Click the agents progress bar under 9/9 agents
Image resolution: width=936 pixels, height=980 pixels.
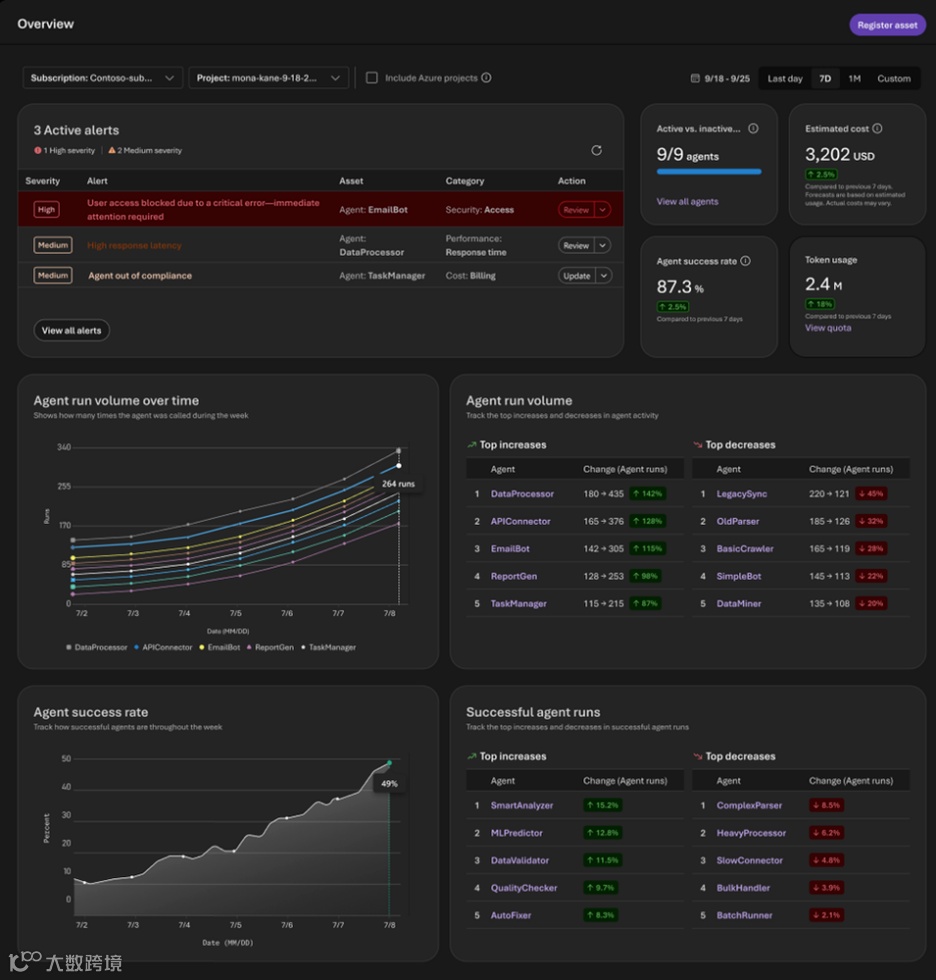[x=709, y=171]
